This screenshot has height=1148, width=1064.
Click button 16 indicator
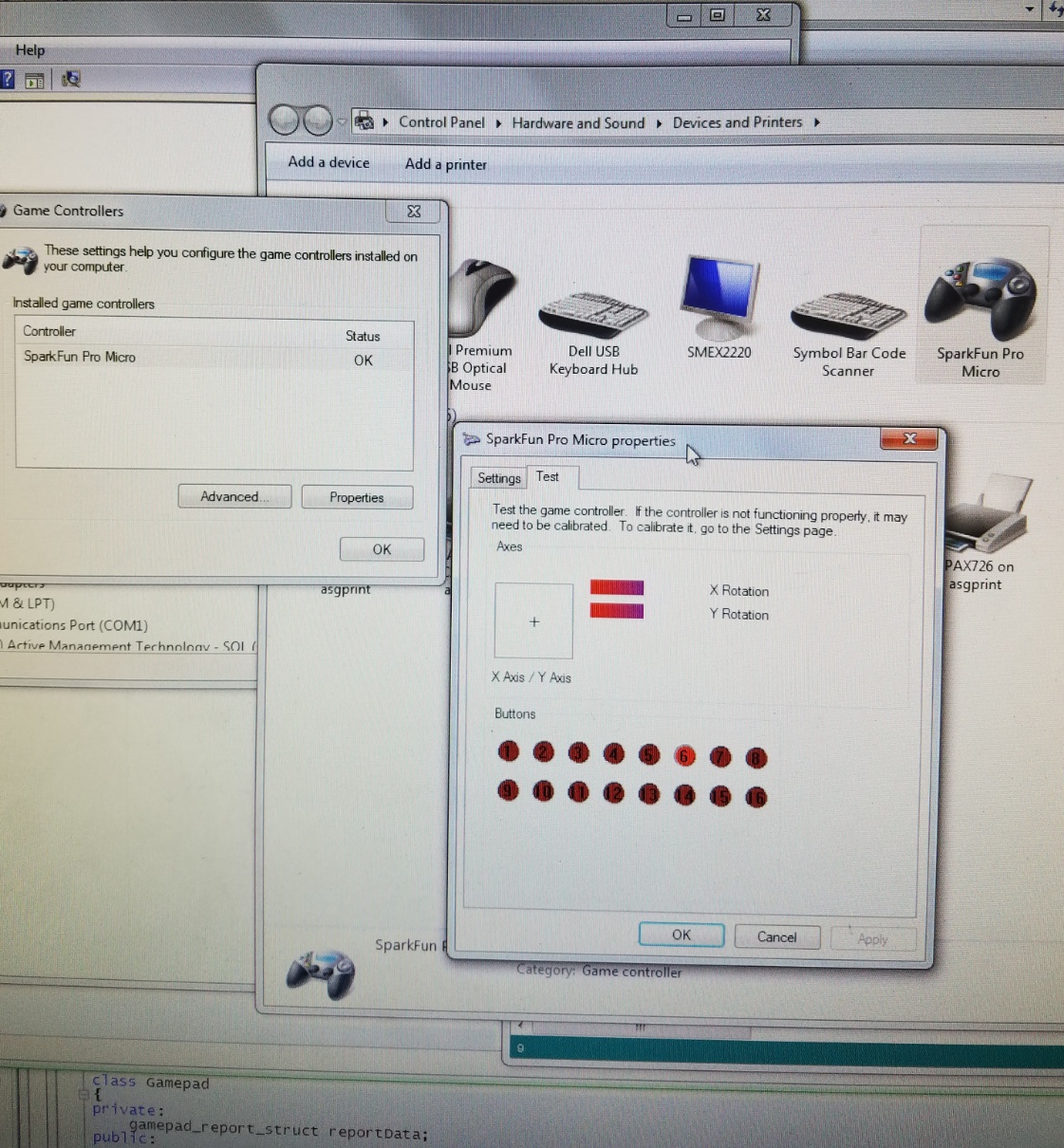(x=756, y=797)
